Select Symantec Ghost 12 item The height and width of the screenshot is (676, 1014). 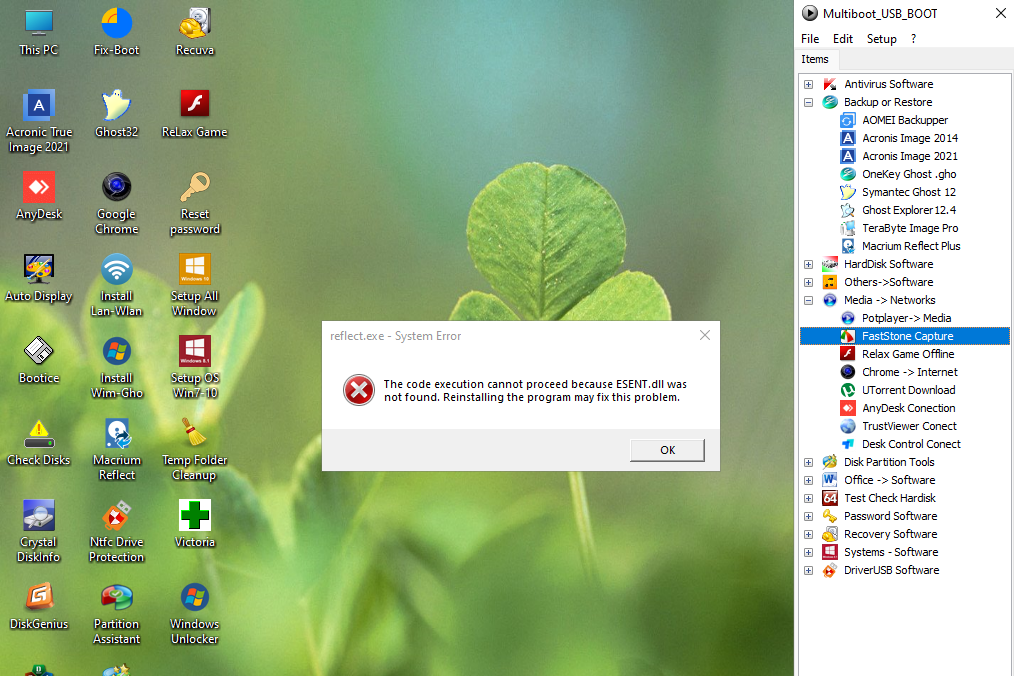(x=909, y=193)
